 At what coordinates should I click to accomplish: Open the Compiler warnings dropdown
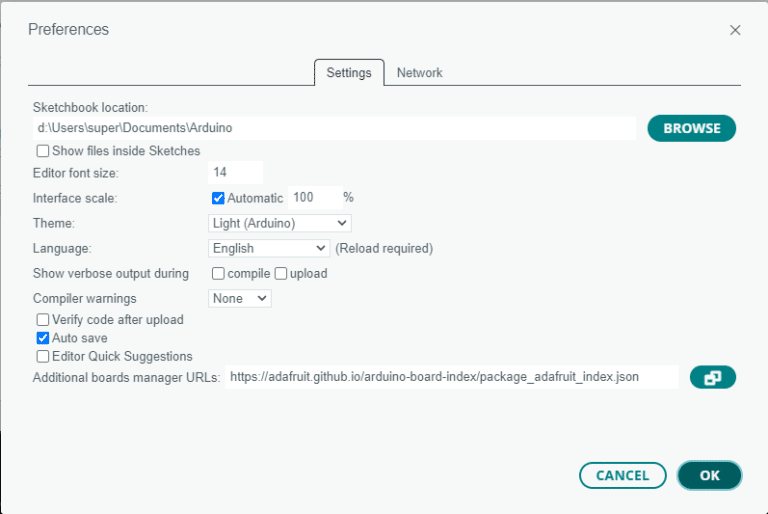click(x=240, y=298)
